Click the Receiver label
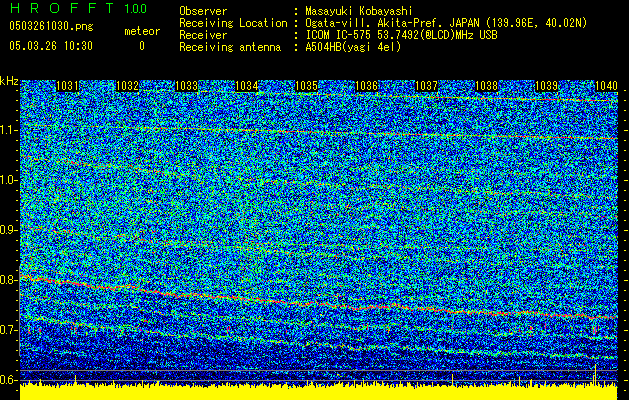 coord(203,35)
